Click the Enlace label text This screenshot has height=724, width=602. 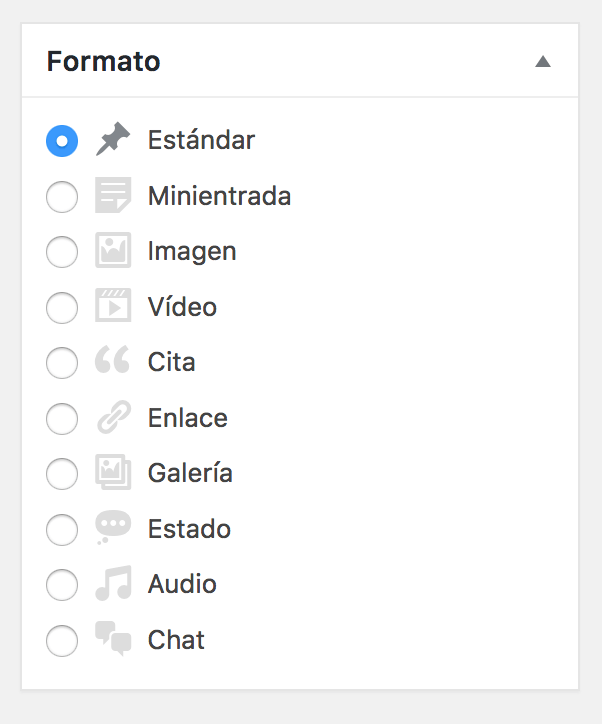[187, 418]
